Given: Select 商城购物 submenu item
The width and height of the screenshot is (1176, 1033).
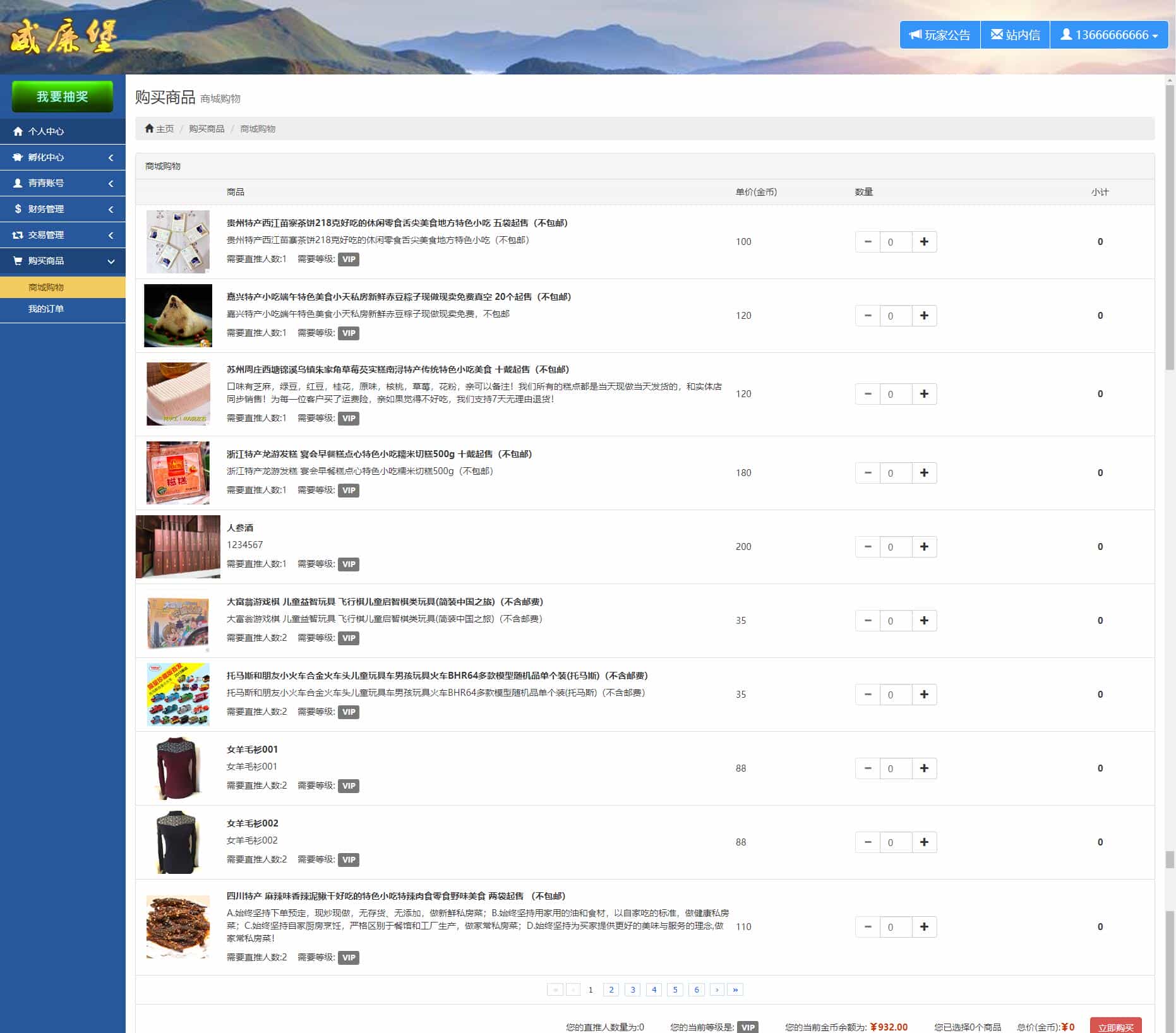Looking at the screenshot, I should [63, 287].
